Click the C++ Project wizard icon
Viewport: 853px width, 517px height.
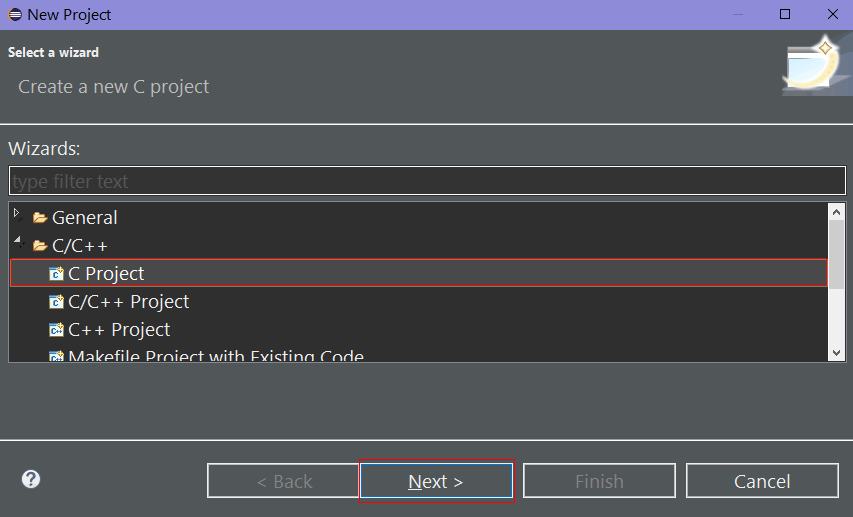tap(56, 330)
